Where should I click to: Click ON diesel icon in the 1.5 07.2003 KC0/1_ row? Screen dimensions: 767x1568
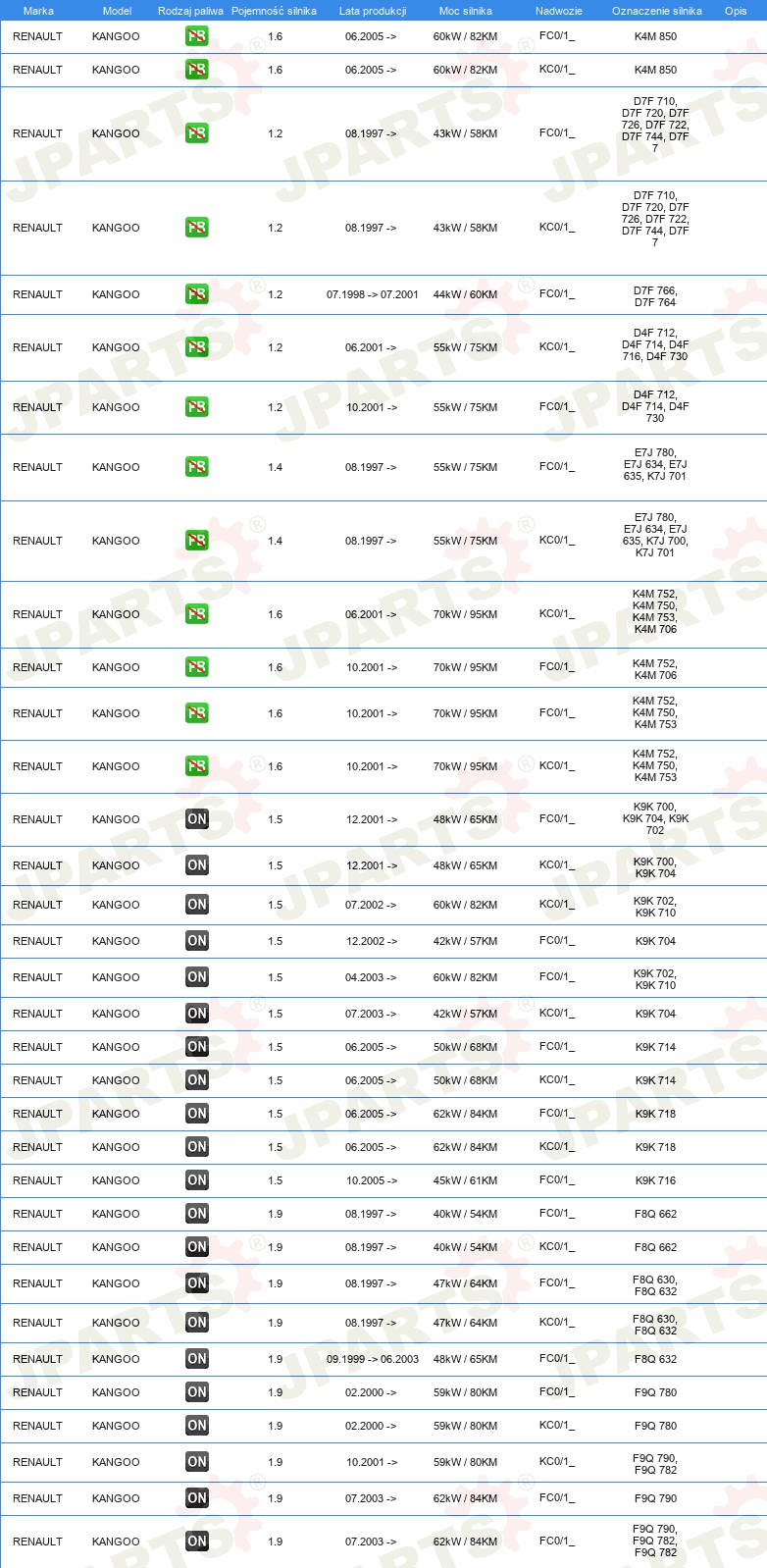[x=197, y=1014]
